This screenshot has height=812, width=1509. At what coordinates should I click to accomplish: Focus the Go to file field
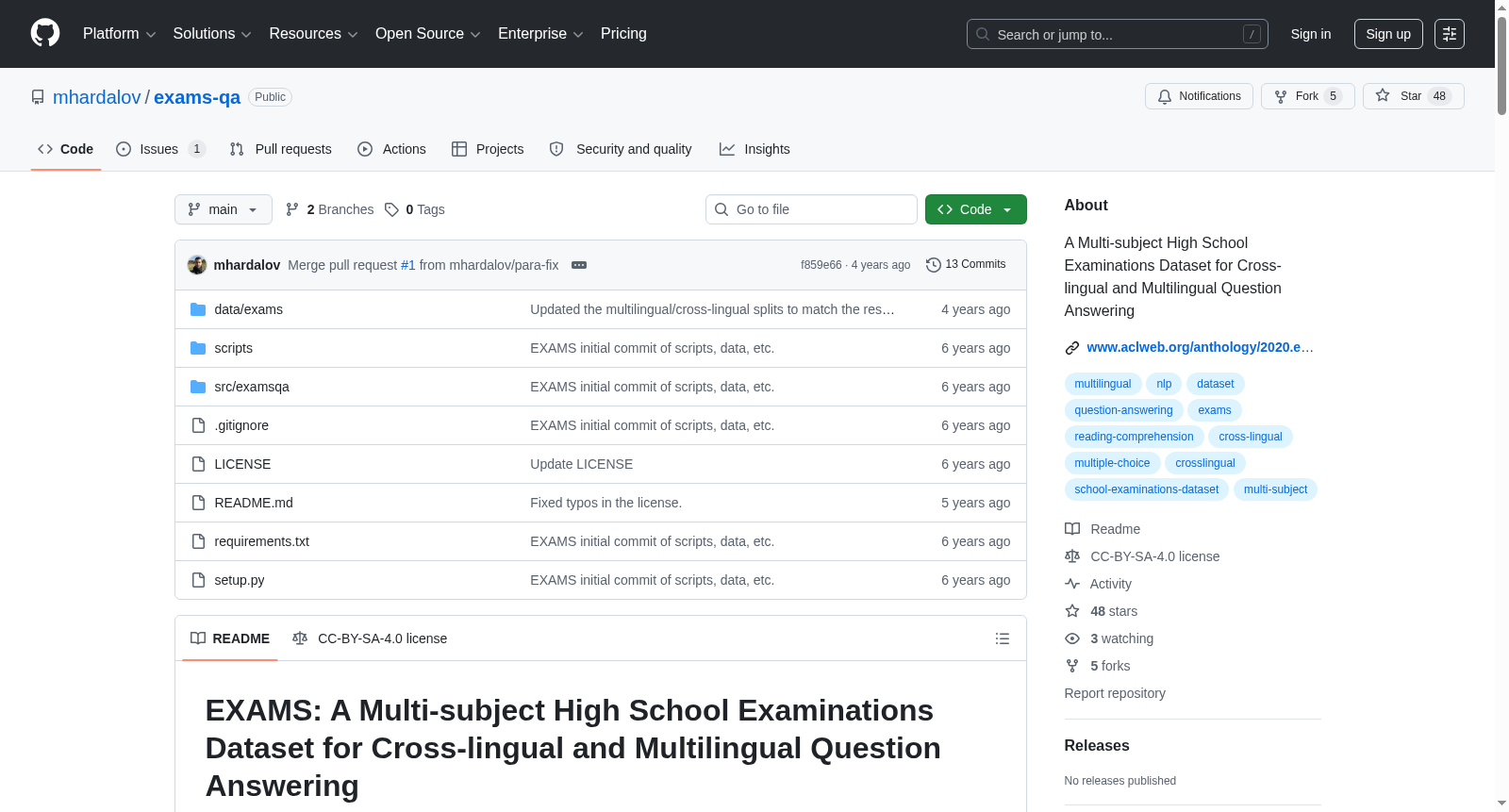pos(811,209)
